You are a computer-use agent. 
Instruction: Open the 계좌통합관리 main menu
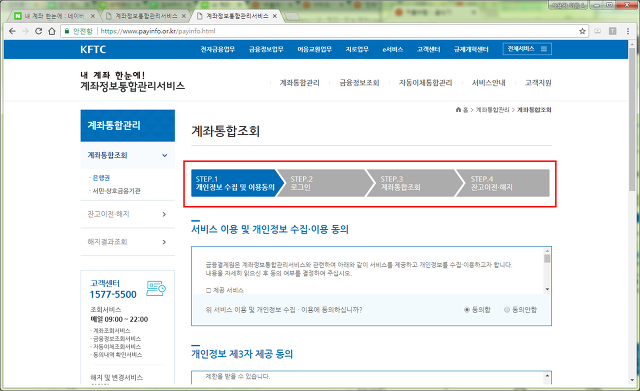[300, 83]
